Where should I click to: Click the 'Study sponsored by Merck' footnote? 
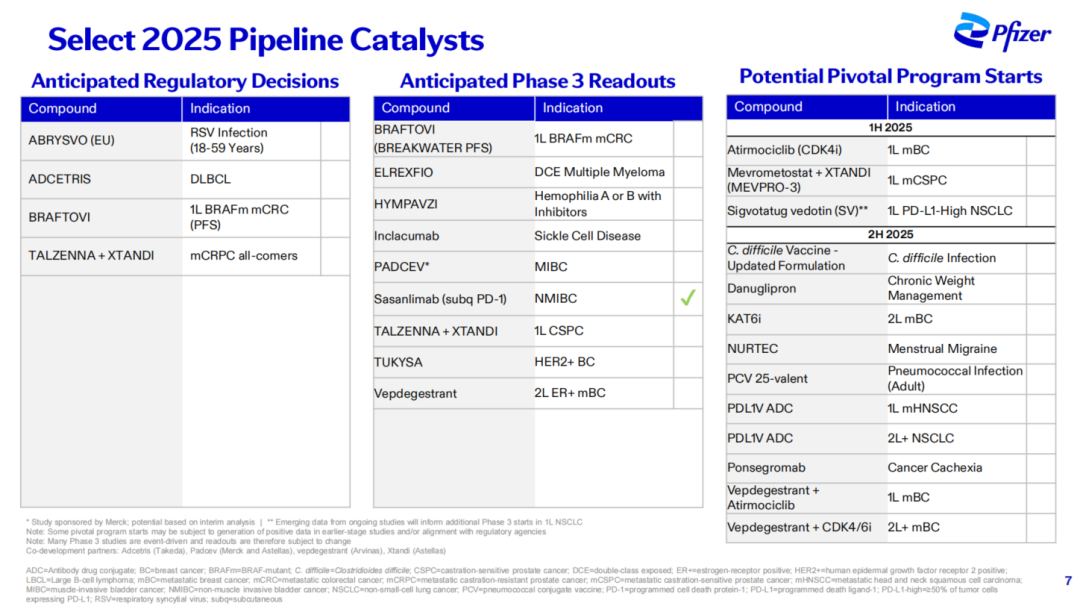[x=140, y=522]
